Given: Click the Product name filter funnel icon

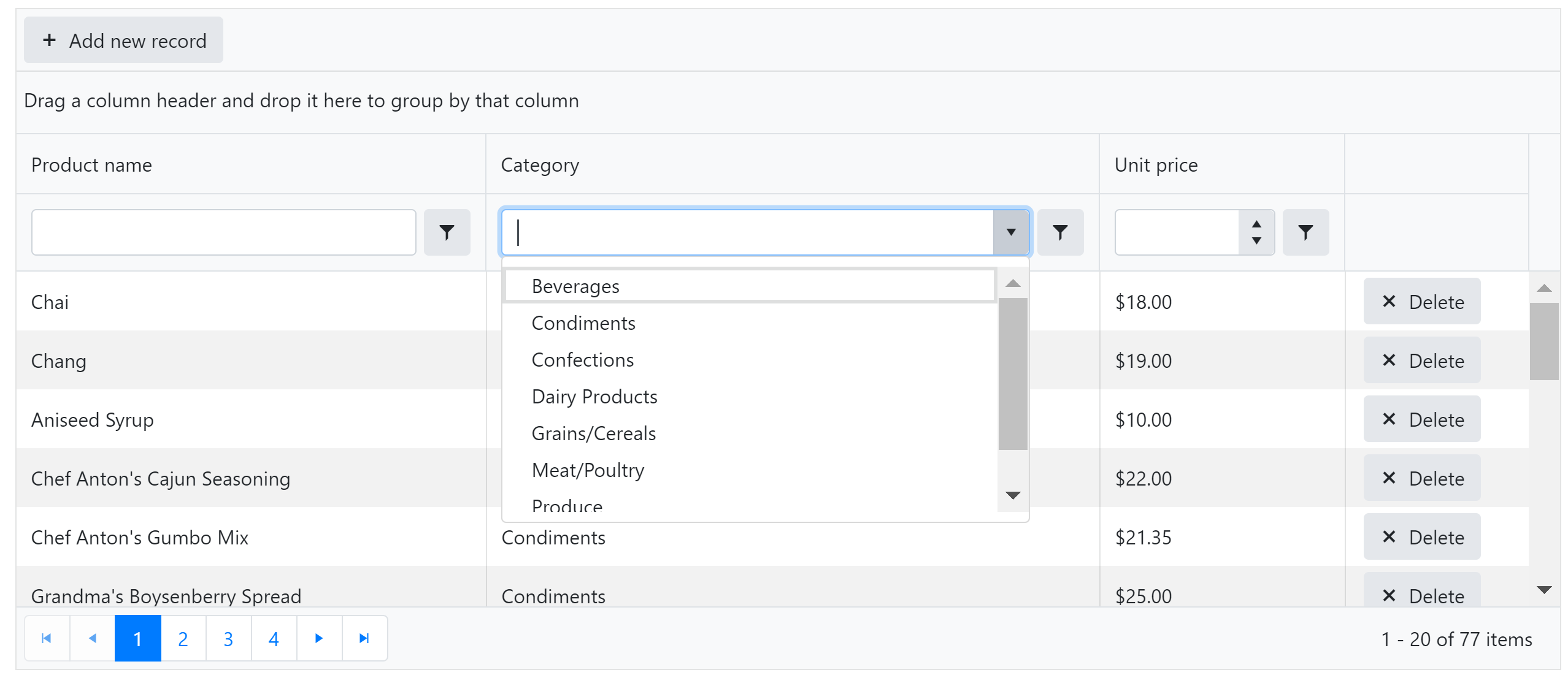Looking at the screenshot, I should click(x=447, y=232).
